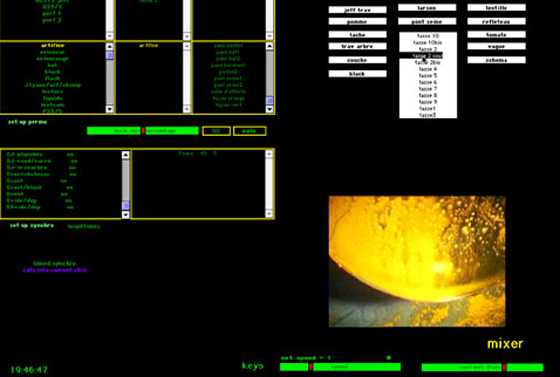Click the scroll-up arrow beside the artifice list
This screenshot has width=560, height=377.
tap(110, 47)
